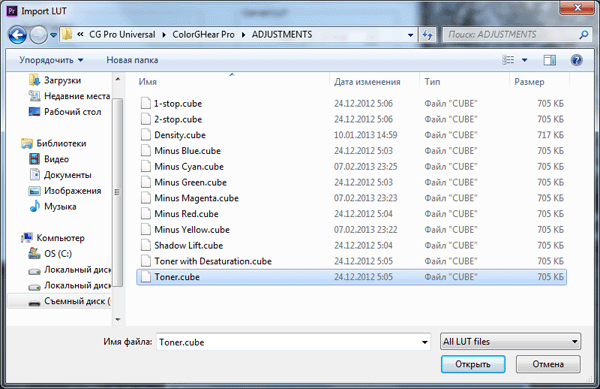Select file Minus Red.cube
Screen dimensions: 600x389
coord(352,213)
